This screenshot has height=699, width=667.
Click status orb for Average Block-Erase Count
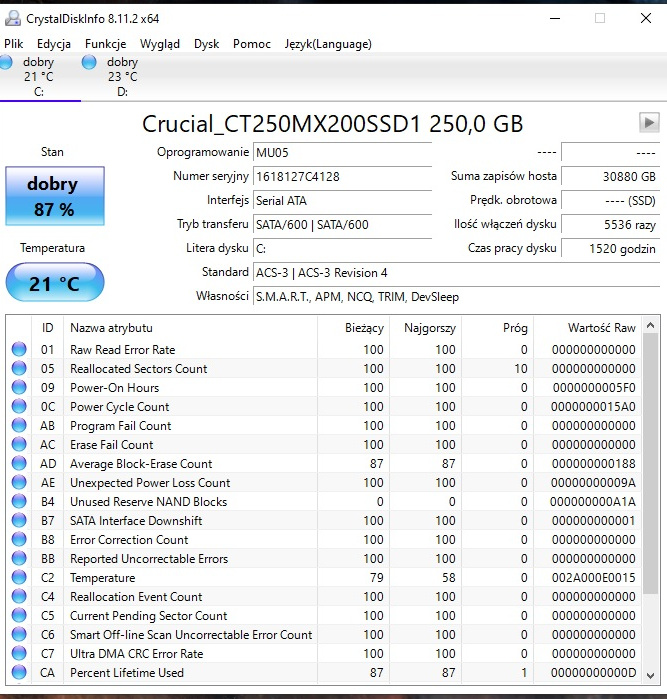pos(19,463)
